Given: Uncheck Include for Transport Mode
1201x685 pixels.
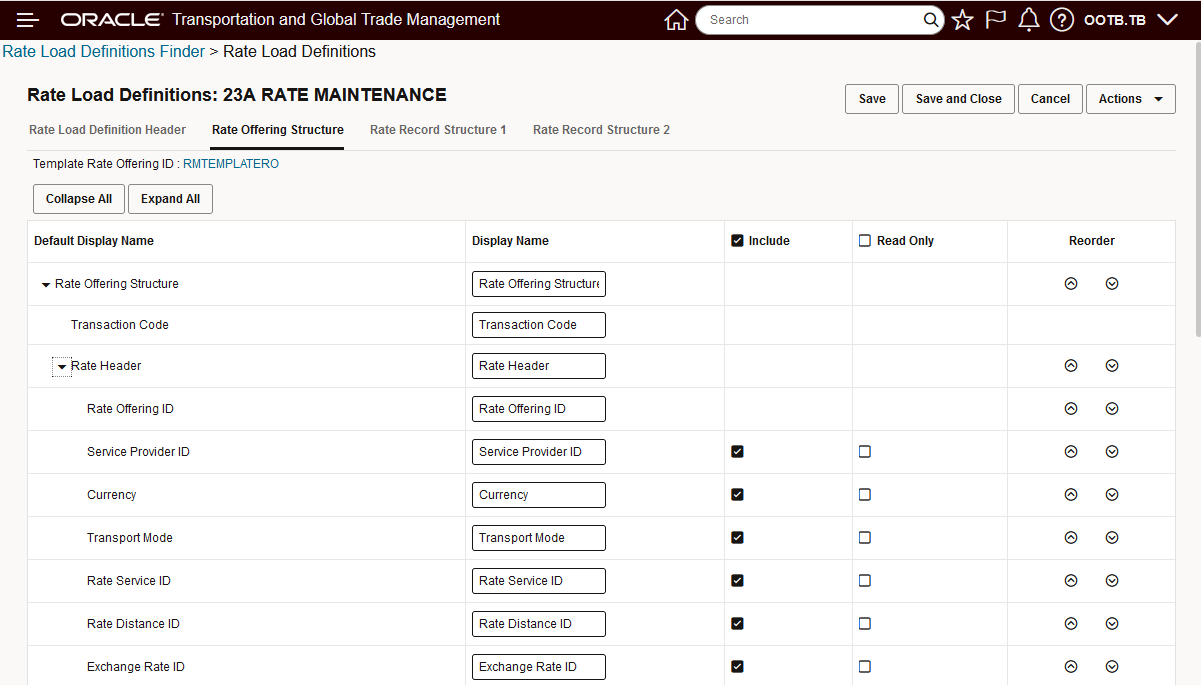Looking at the screenshot, I should click(738, 538).
